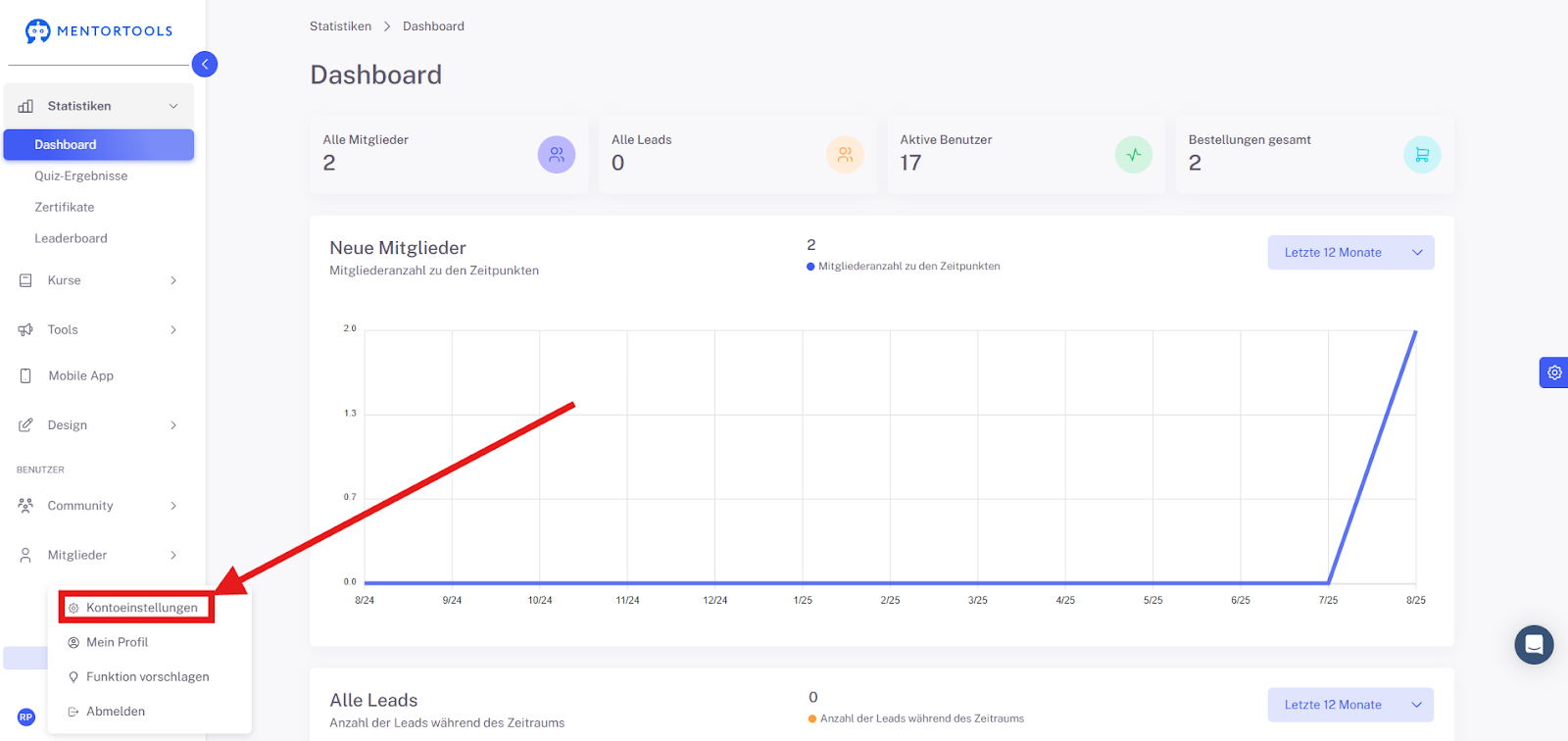
Task: Collapse the Statistiken sidebar section
Action: point(99,106)
